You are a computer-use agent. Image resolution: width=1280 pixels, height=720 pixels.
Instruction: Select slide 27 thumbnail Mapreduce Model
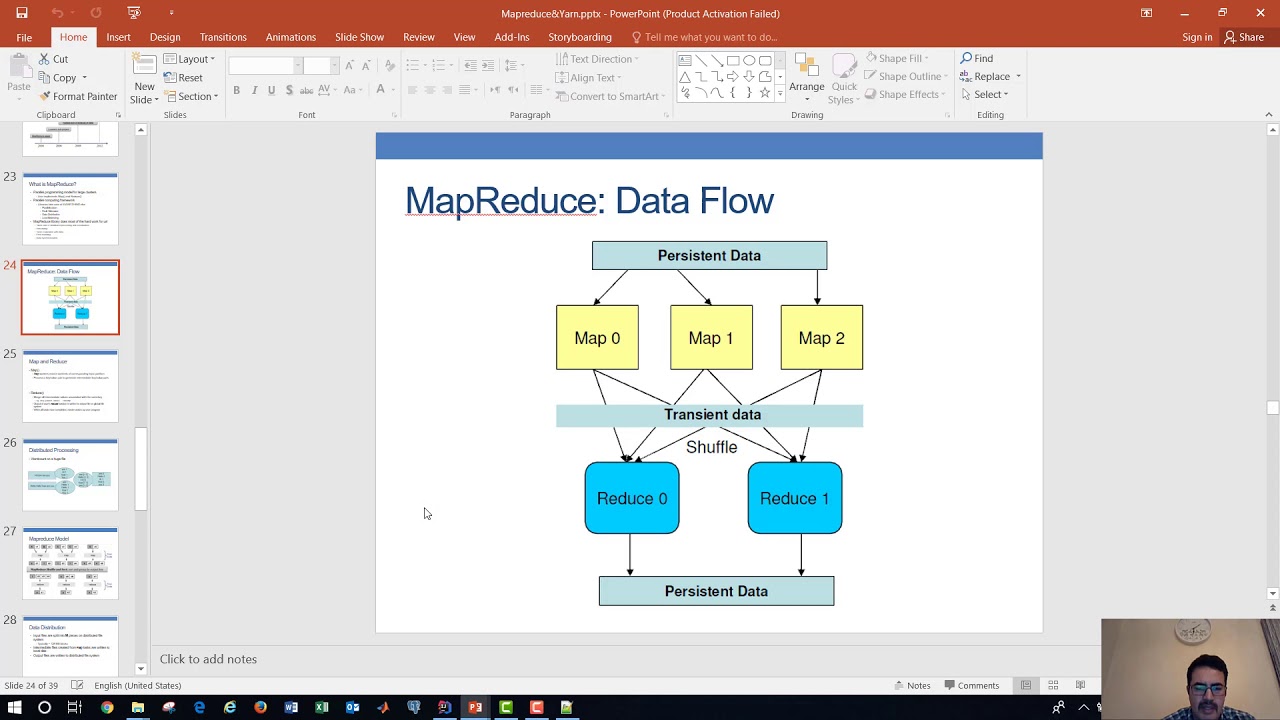(x=70, y=564)
